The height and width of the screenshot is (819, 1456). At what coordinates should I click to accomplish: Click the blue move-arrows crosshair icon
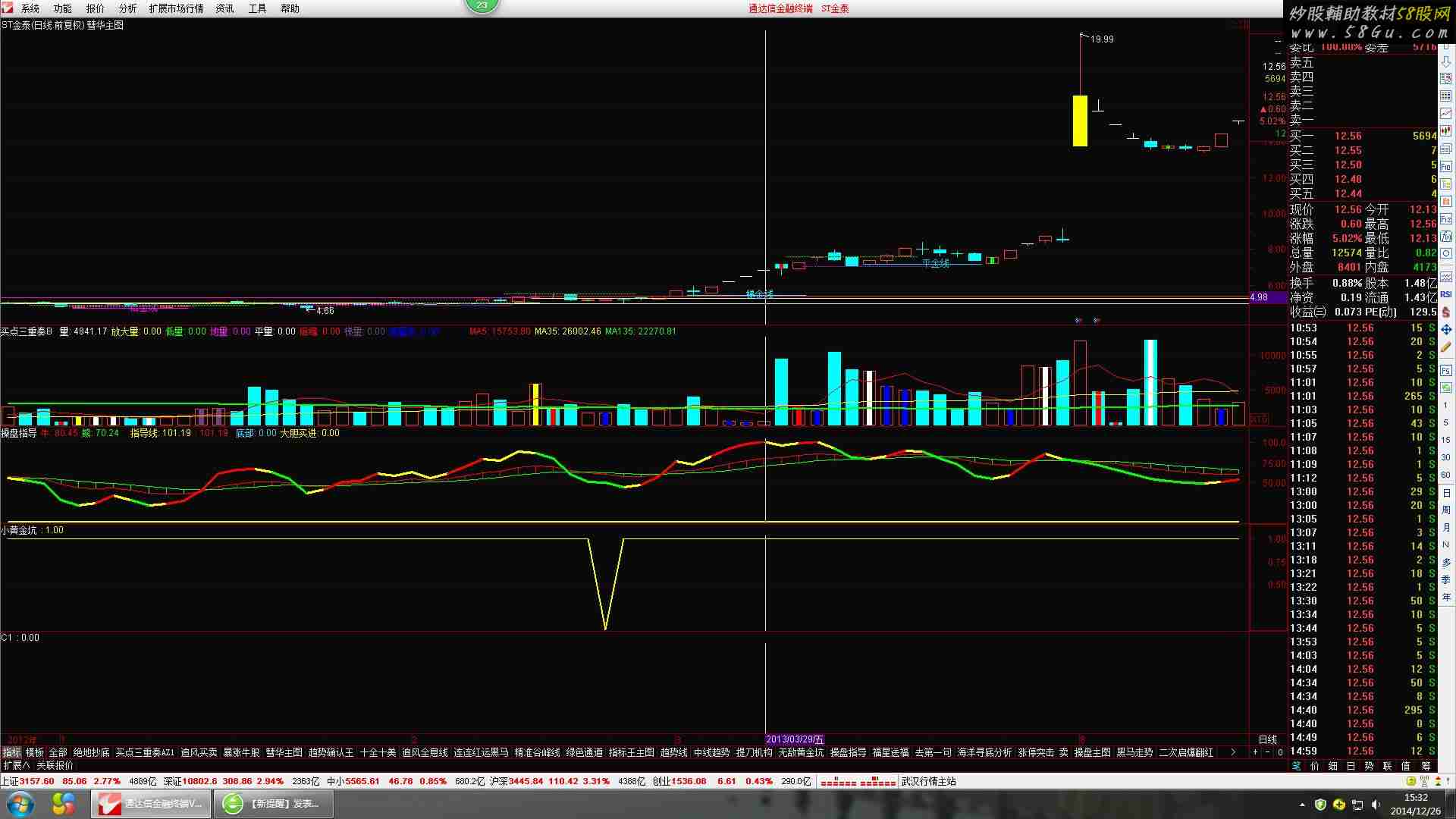[1446, 330]
